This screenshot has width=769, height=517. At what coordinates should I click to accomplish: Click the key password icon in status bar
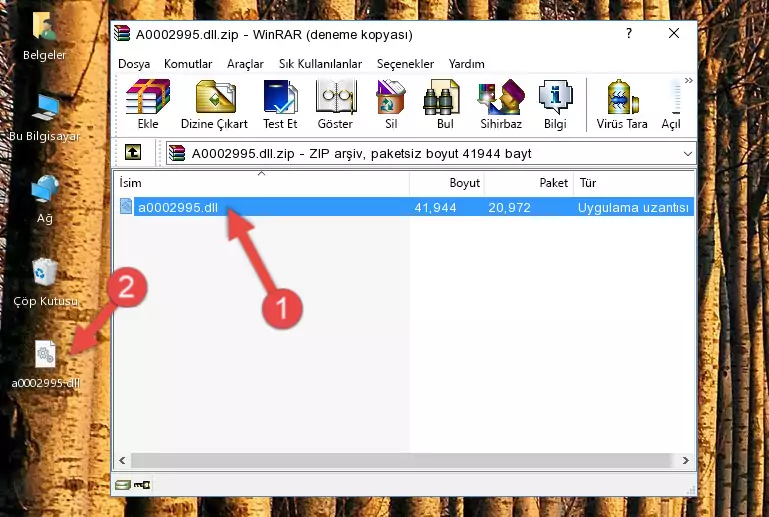coord(142,485)
